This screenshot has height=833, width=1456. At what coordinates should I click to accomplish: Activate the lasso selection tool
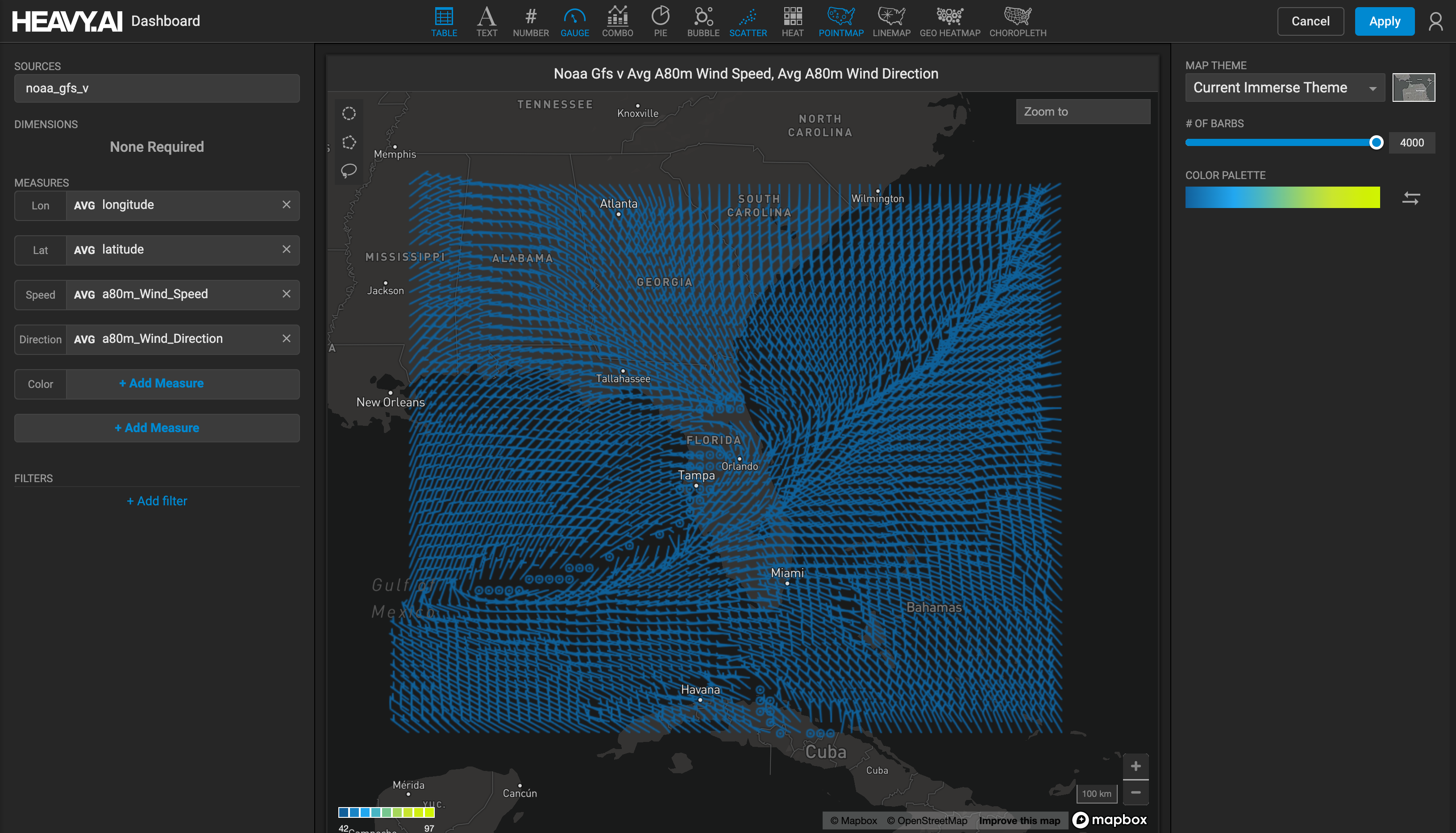click(349, 171)
